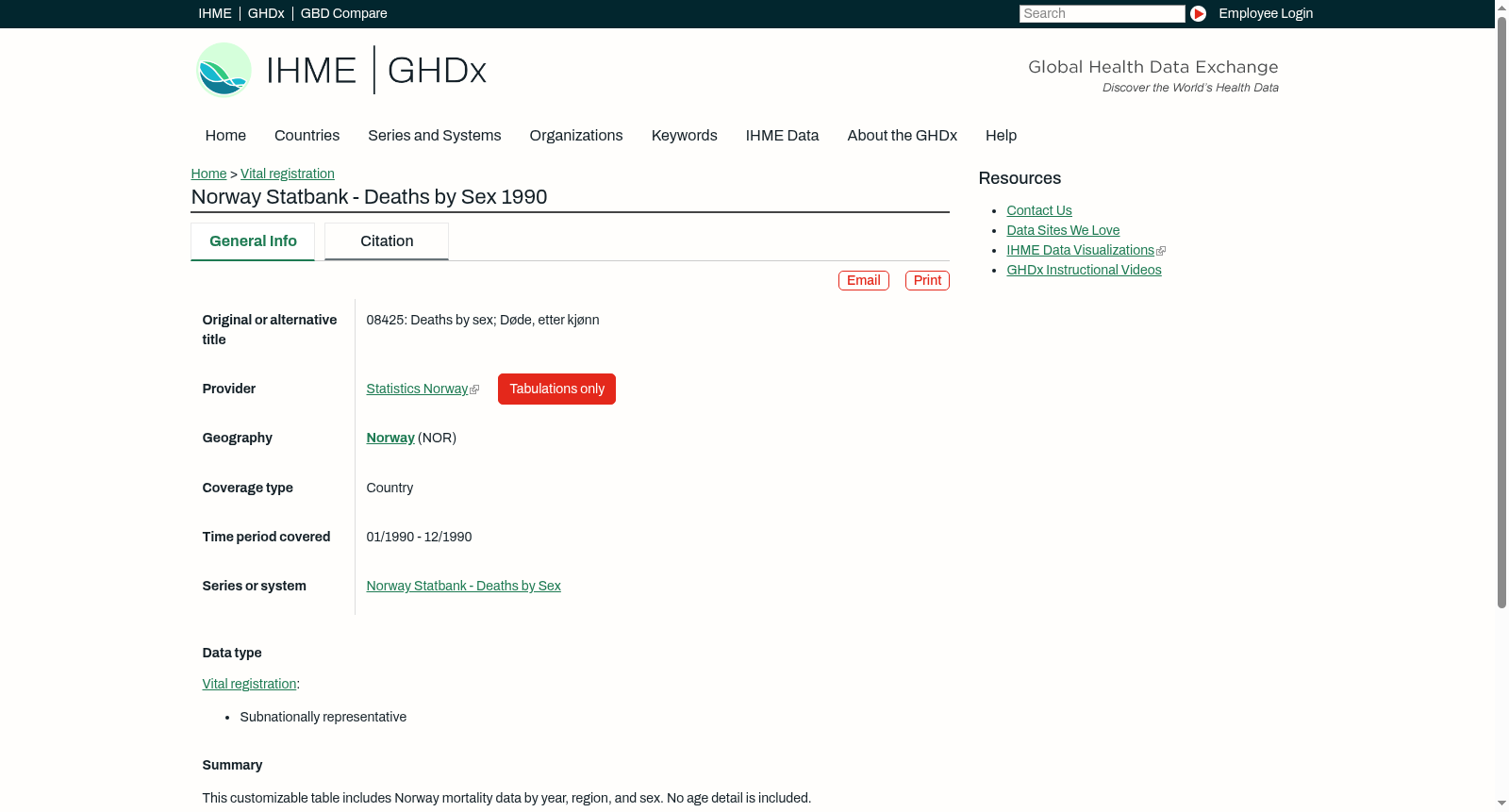This screenshot has height=812, width=1509.
Task: Click the GHDx logo text in header
Action: coord(437,71)
